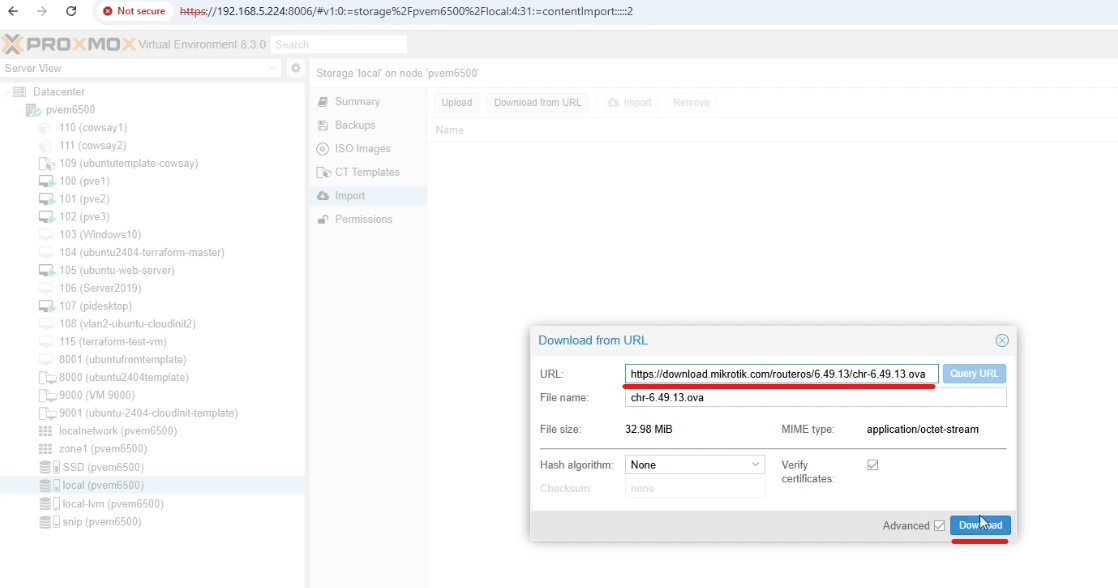The image size is (1118, 588).
Task: Collapse the pvem6500 node expander
Action: pyautogui.click(x=20, y=110)
